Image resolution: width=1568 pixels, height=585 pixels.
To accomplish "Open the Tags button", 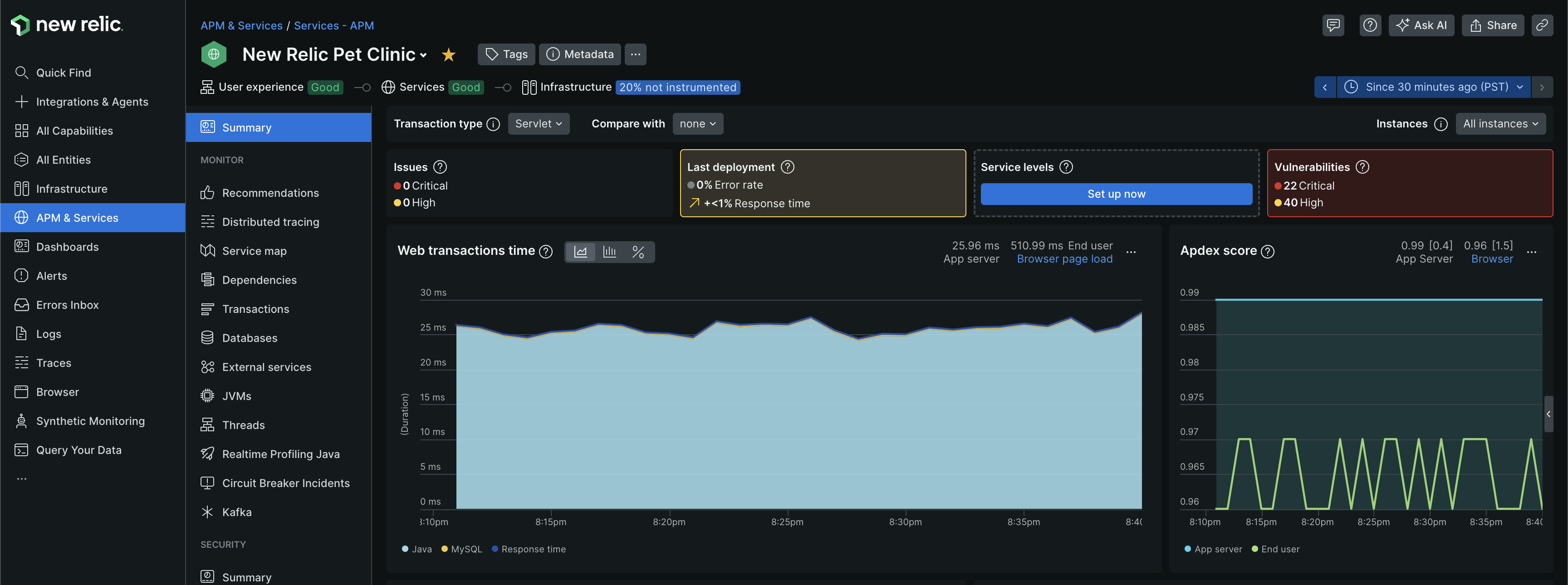I will pos(506,54).
